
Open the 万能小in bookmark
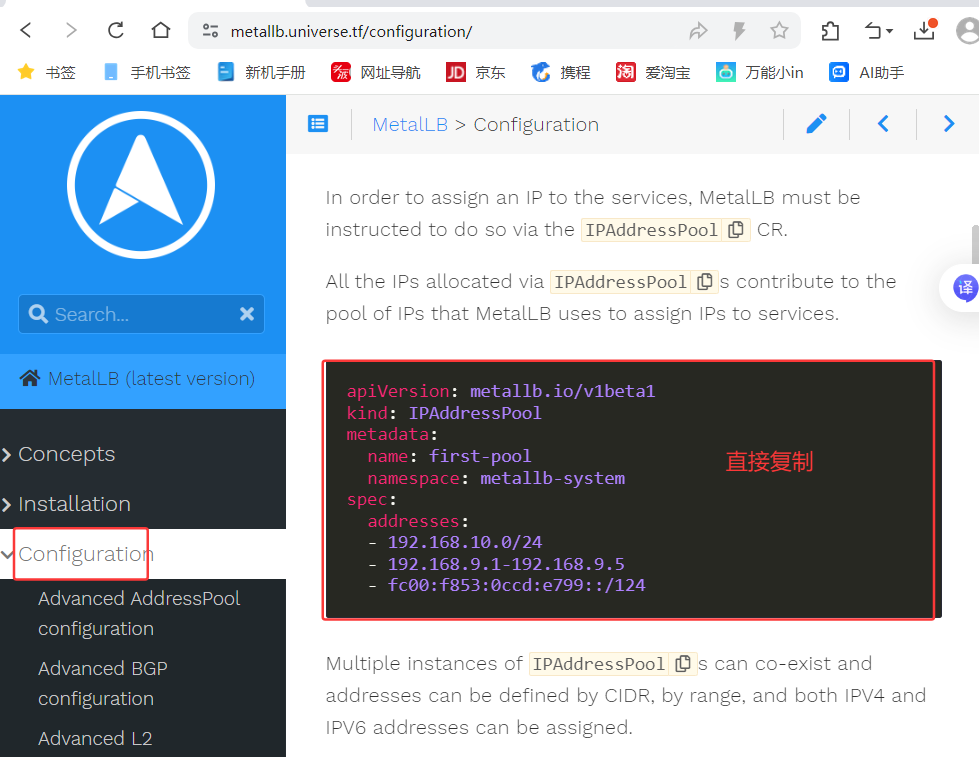click(759, 72)
